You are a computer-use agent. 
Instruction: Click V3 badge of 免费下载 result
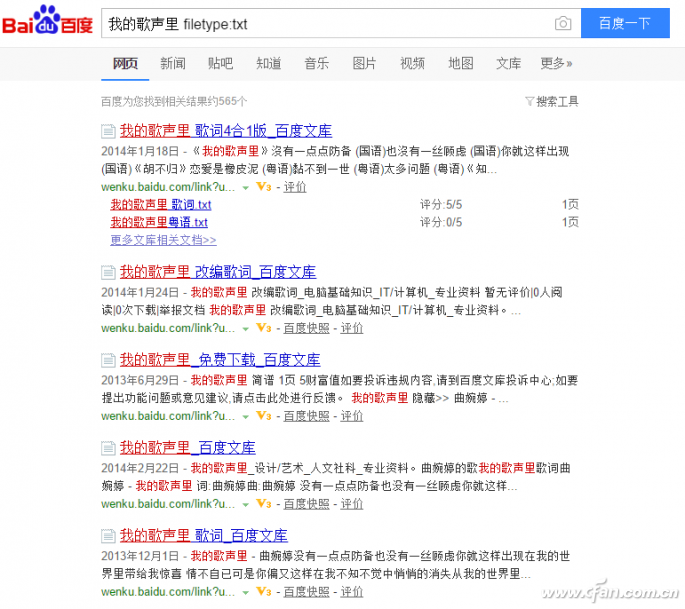[264, 416]
